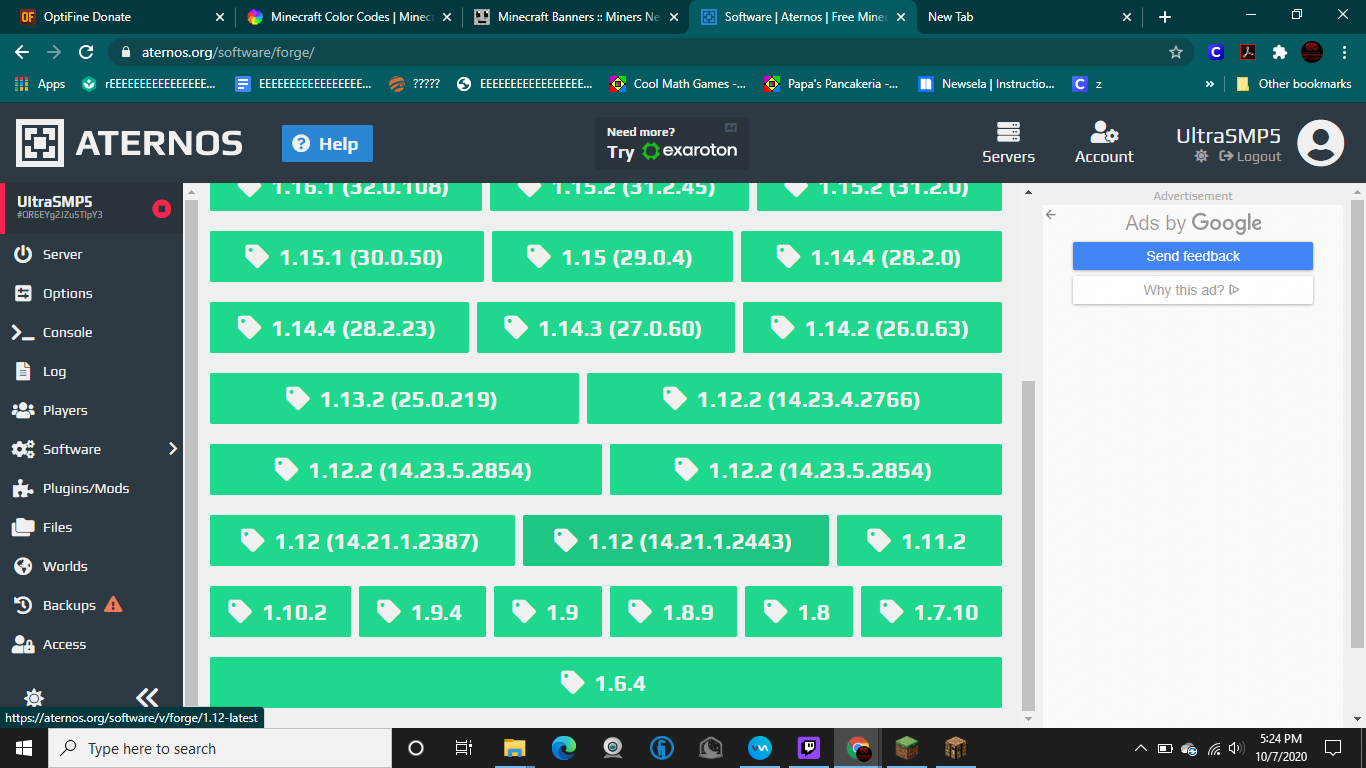The height and width of the screenshot is (768, 1366).
Task: Open the Server power icon in sidebar
Action: pos(23,254)
